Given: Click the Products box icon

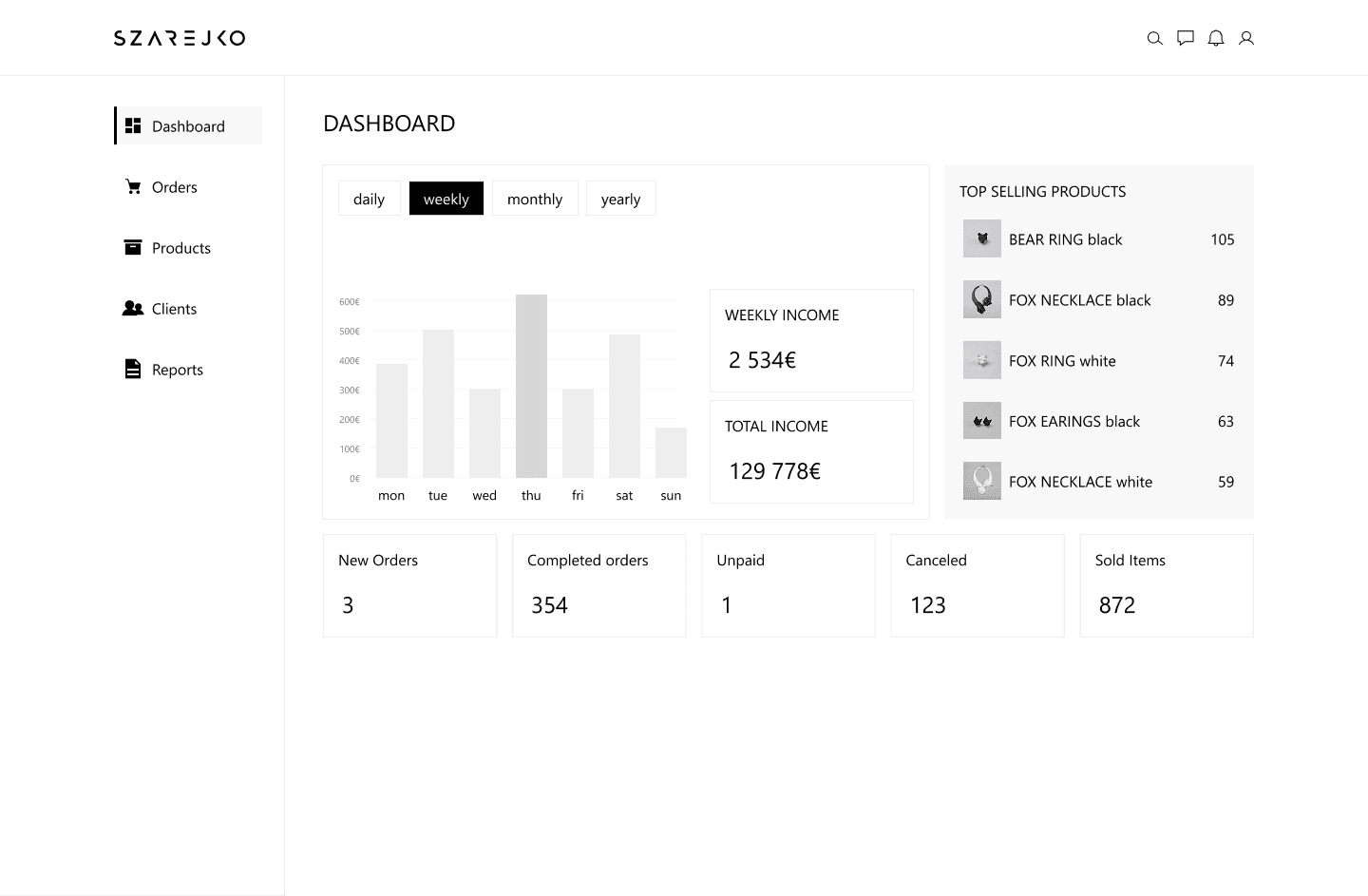Looking at the screenshot, I should [x=133, y=247].
